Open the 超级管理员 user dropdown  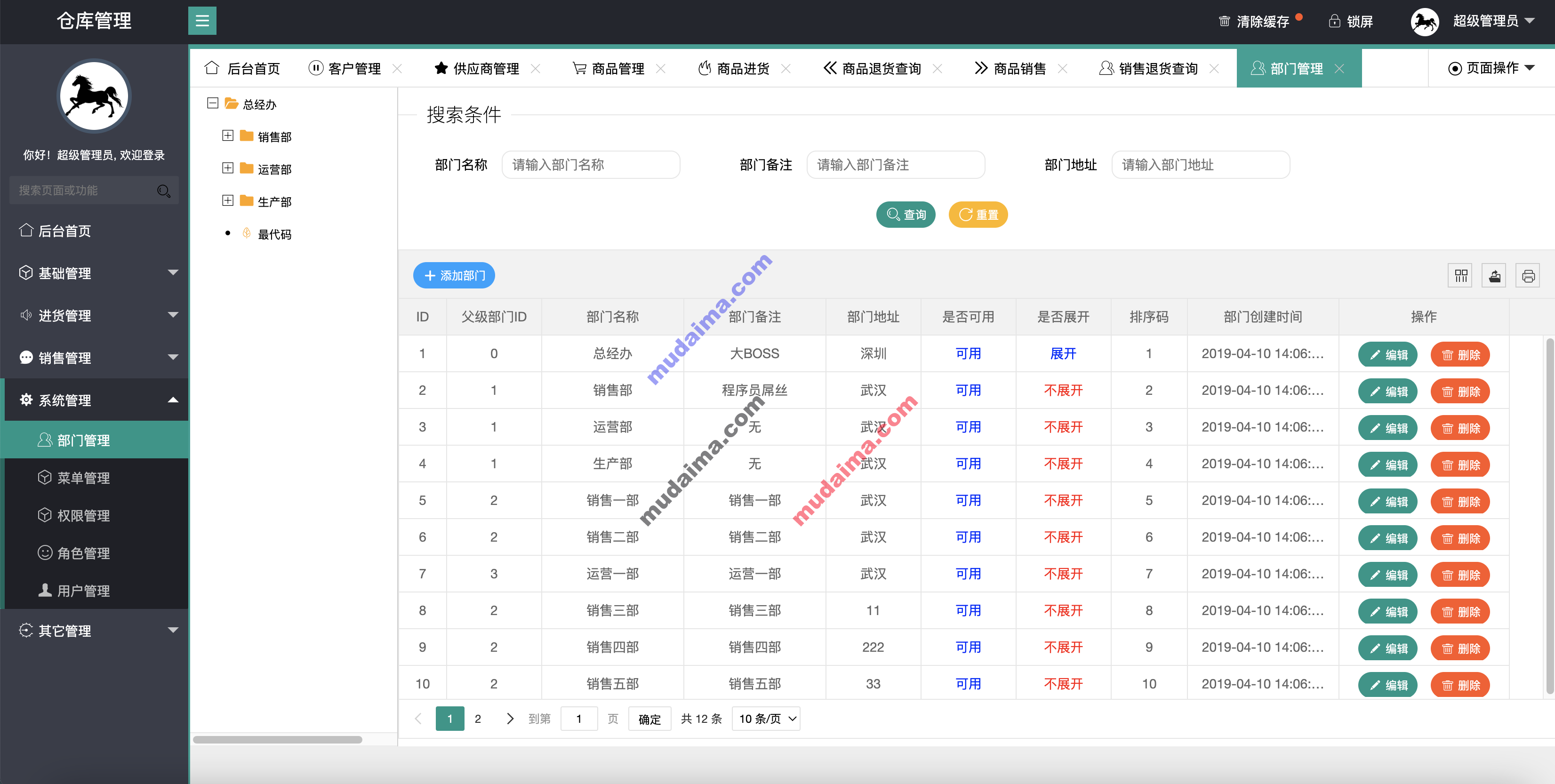(x=1493, y=21)
